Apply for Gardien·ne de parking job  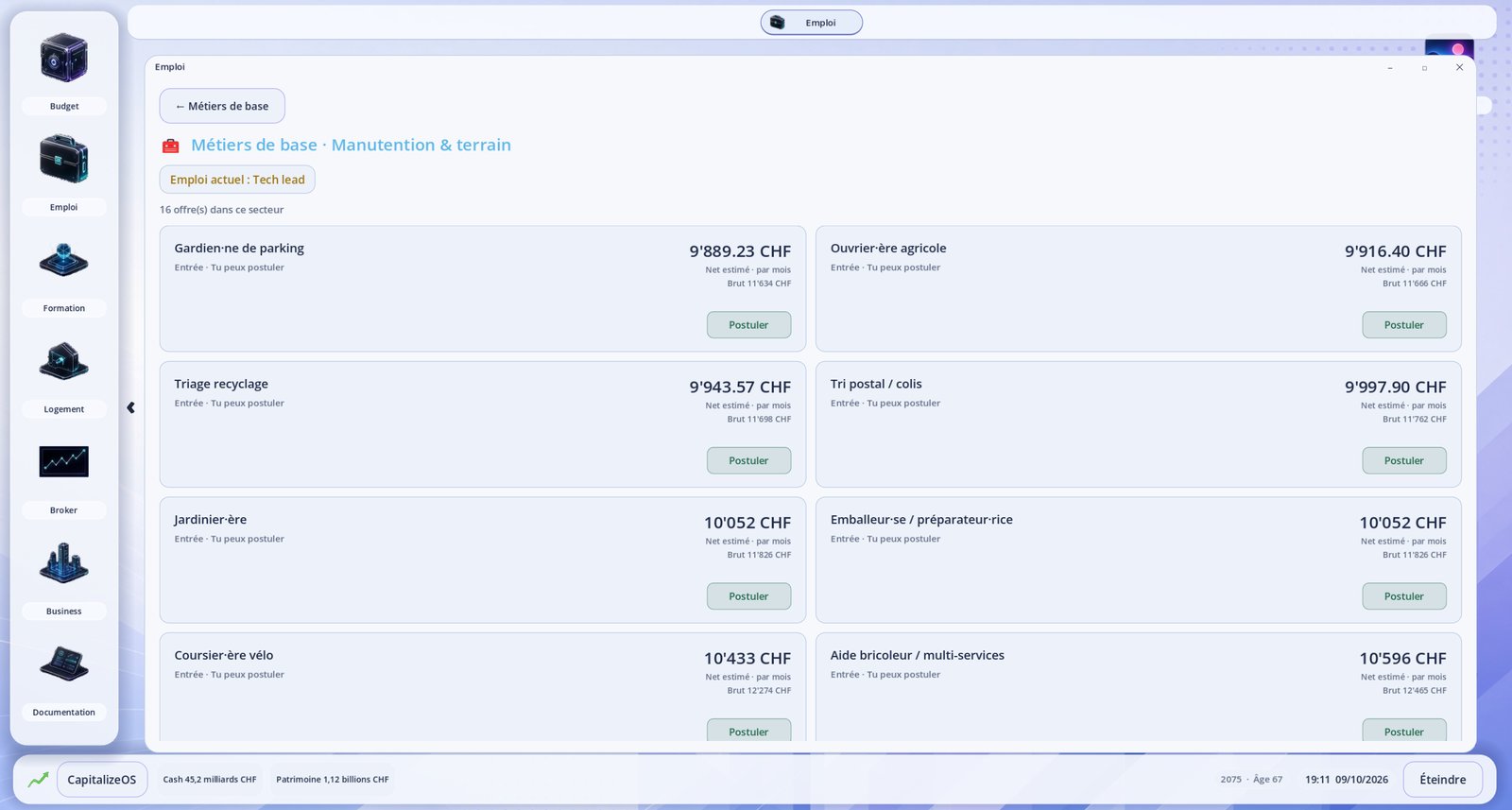(x=748, y=325)
